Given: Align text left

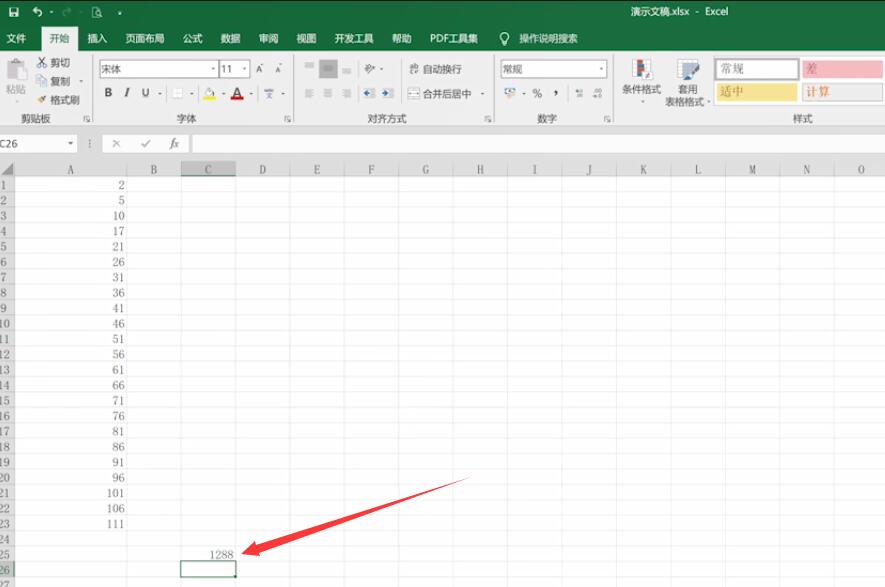Looking at the screenshot, I should 309,93.
